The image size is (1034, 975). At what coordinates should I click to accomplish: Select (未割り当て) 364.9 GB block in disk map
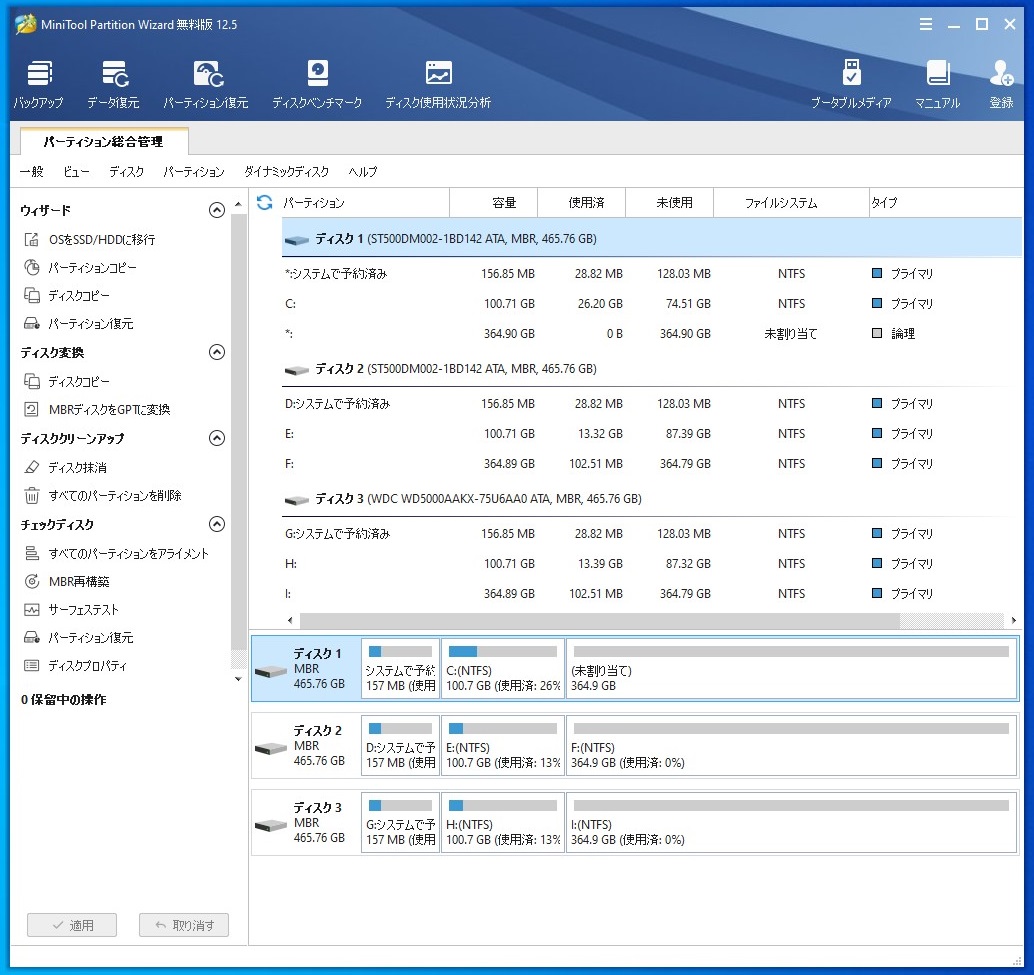click(x=791, y=668)
